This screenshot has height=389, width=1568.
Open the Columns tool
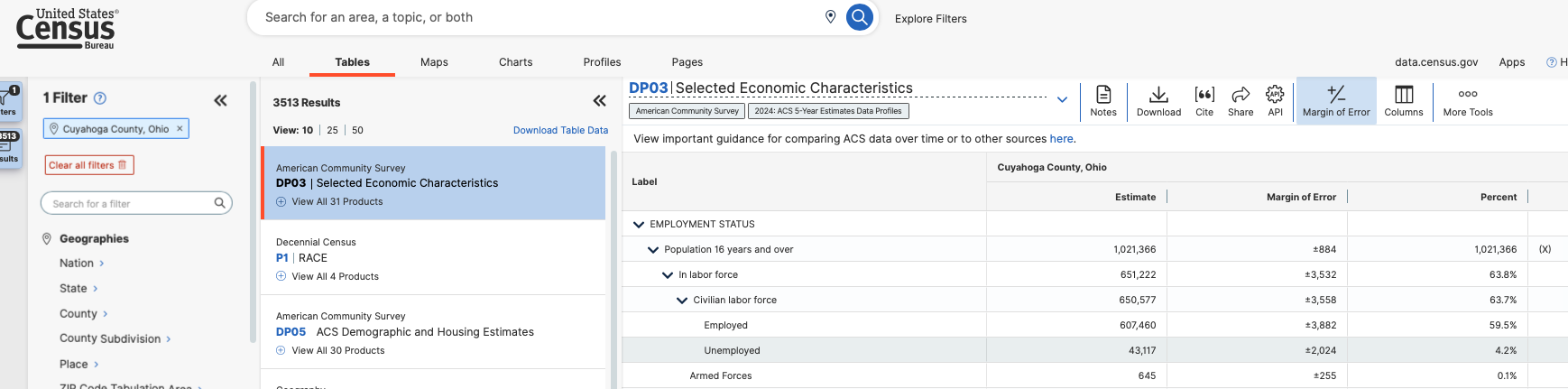[1404, 100]
